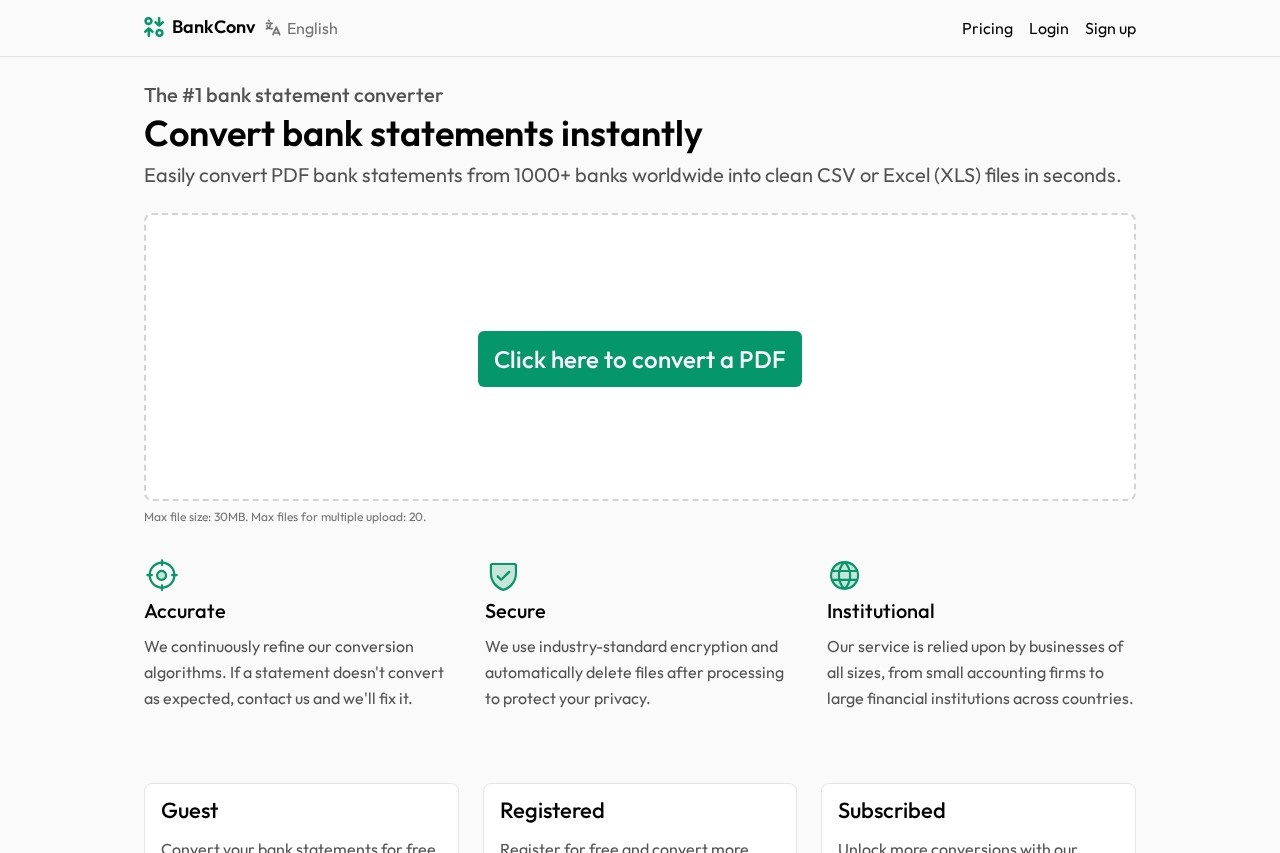Open the English language selector
The width and height of the screenshot is (1280, 853).
pyautogui.click(x=311, y=28)
